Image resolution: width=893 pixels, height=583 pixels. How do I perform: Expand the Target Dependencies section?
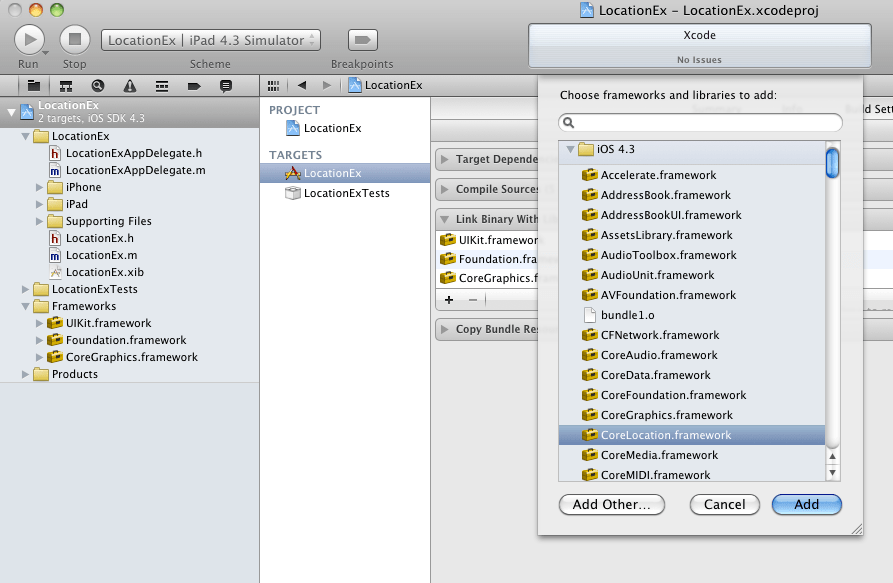[444, 159]
